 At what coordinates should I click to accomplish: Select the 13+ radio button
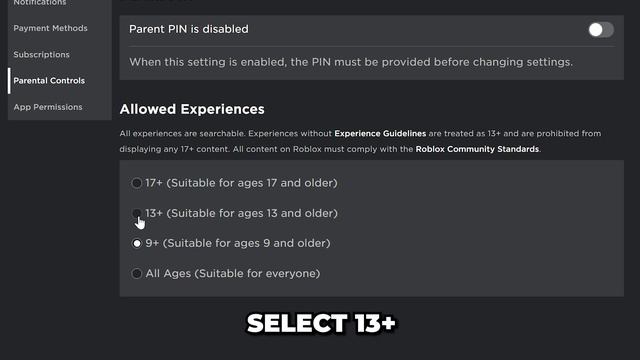pos(137,213)
